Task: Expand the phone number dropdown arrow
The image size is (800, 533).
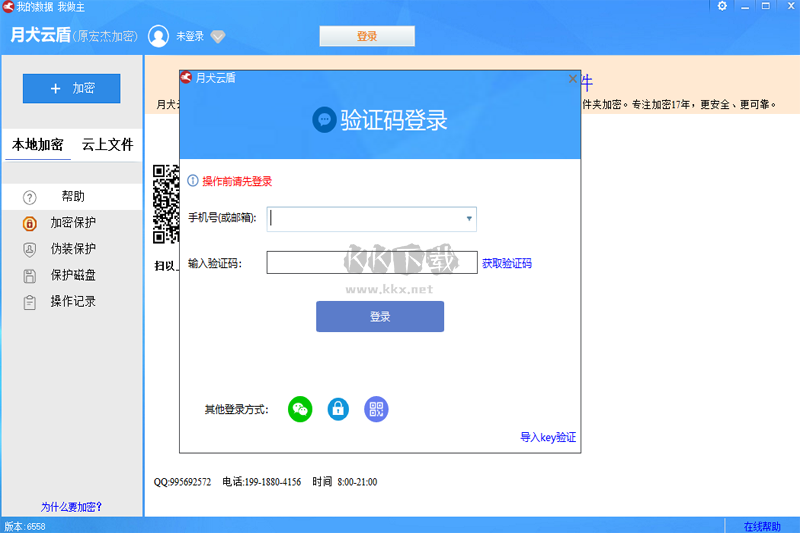Action: [x=469, y=219]
